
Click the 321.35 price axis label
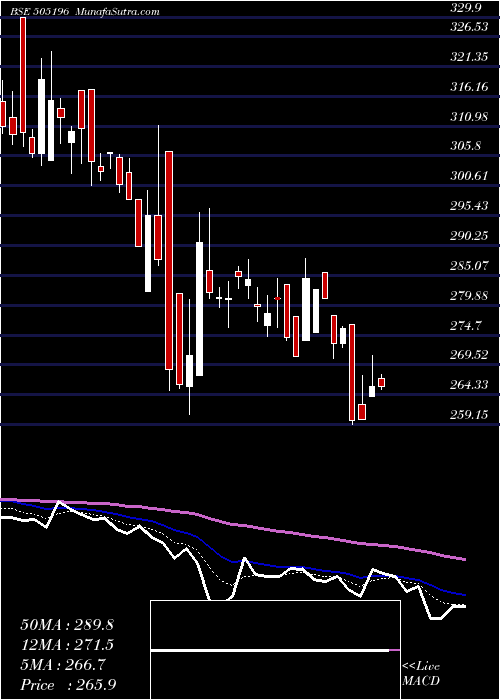point(468,57)
